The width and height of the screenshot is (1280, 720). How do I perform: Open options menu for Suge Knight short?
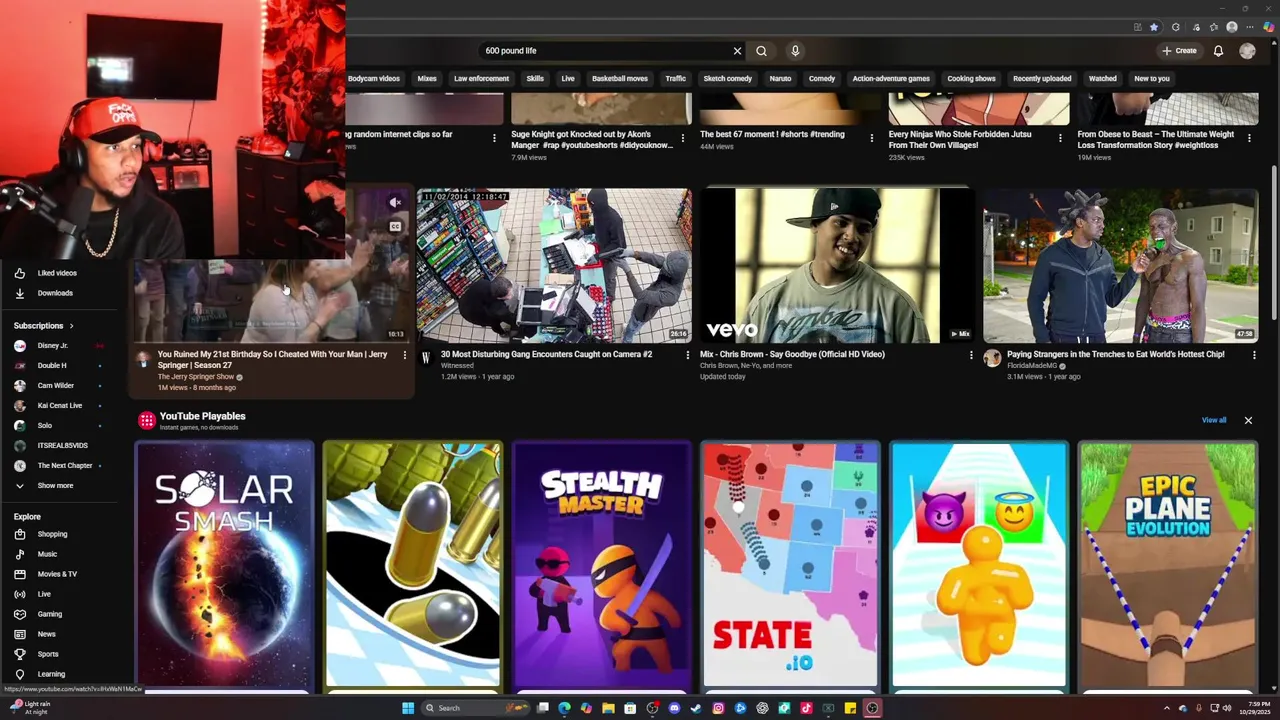coord(683,139)
